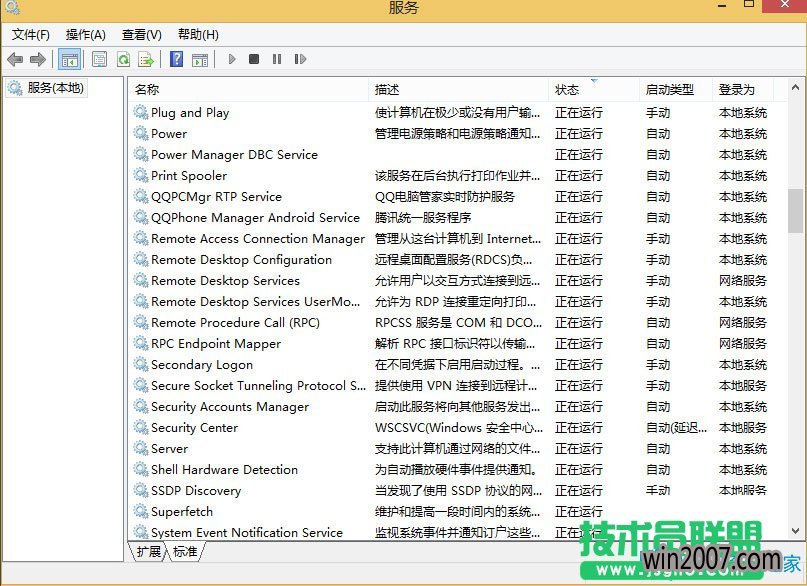Click 网络服务 login of RPC Endpoint Mapper

pos(743,344)
